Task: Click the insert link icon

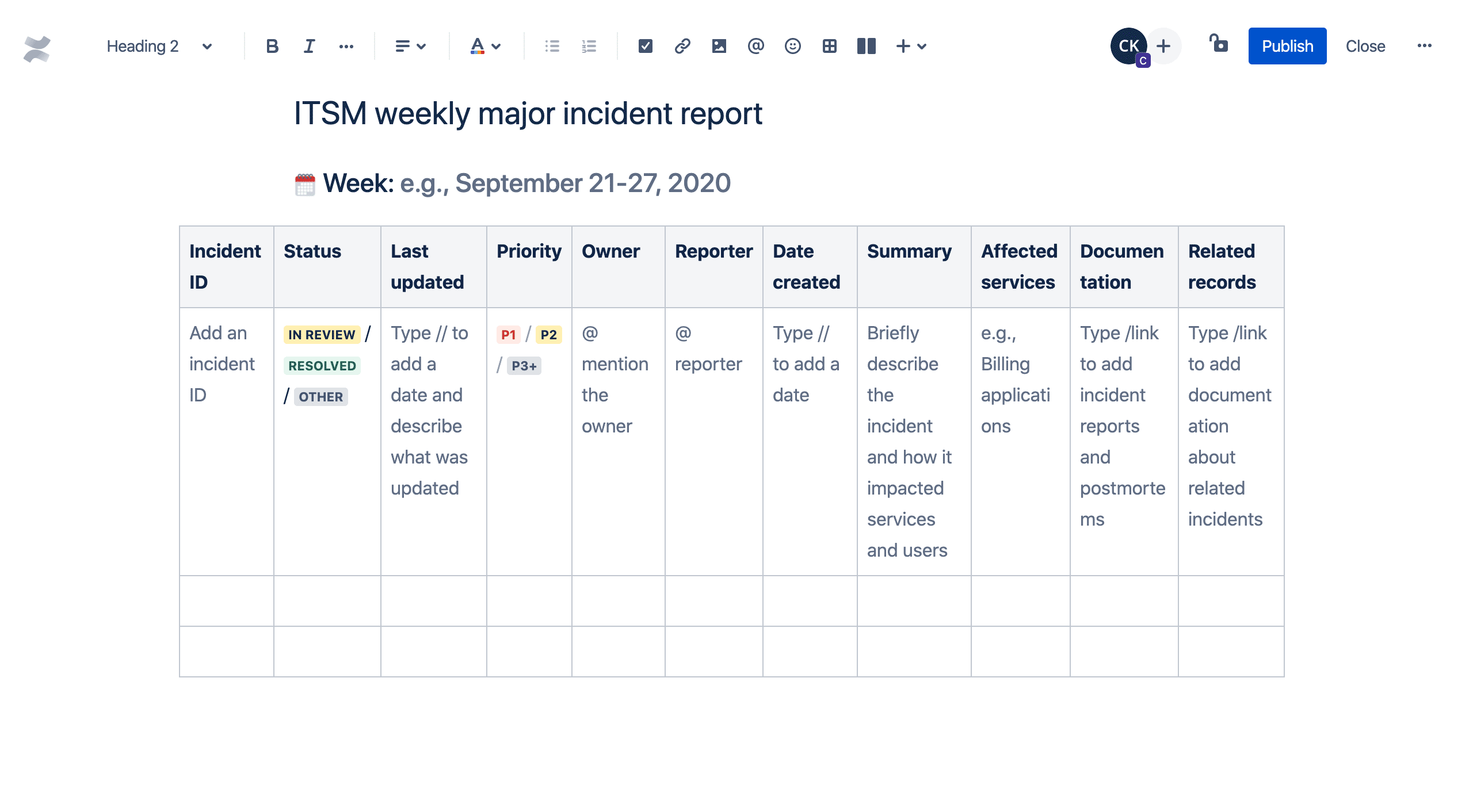Action: click(x=682, y=45)
